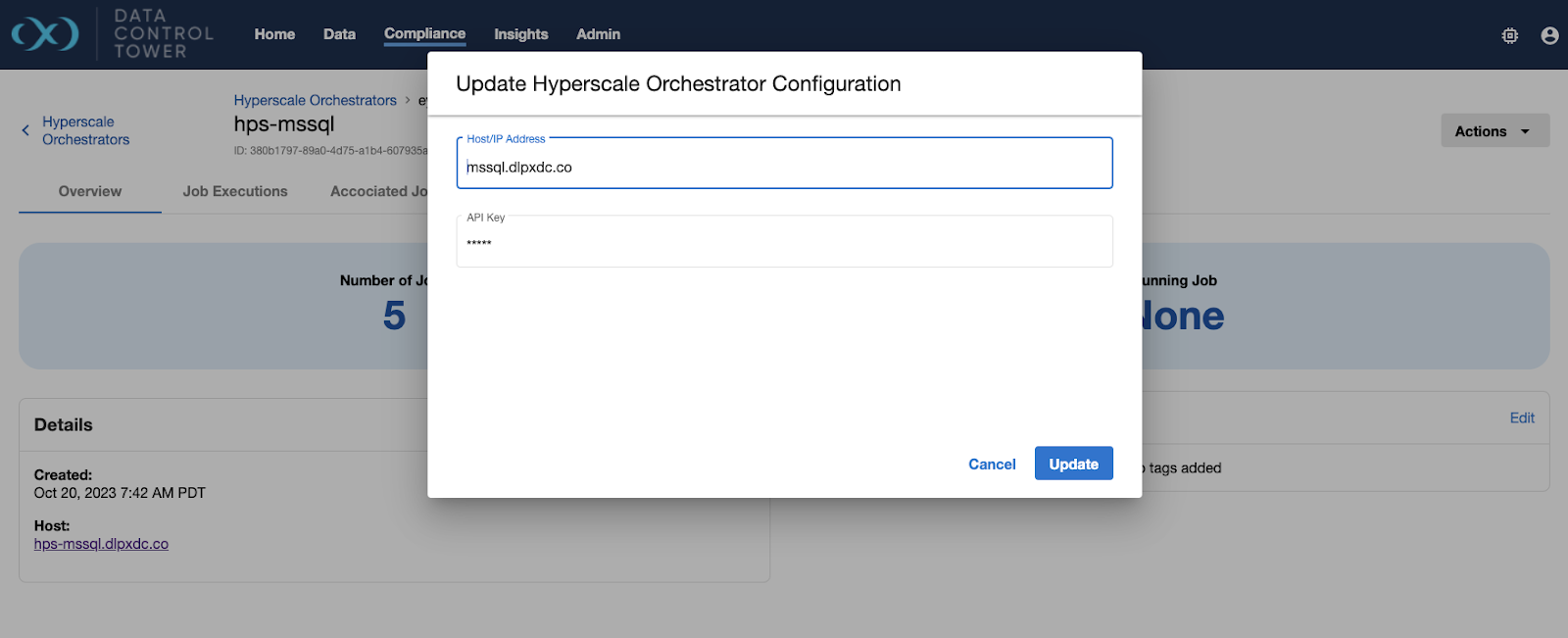Focus the API Key field
The height and width of the screenshot is (638, 1568).
pyautogui.click(x=784, y=243)
